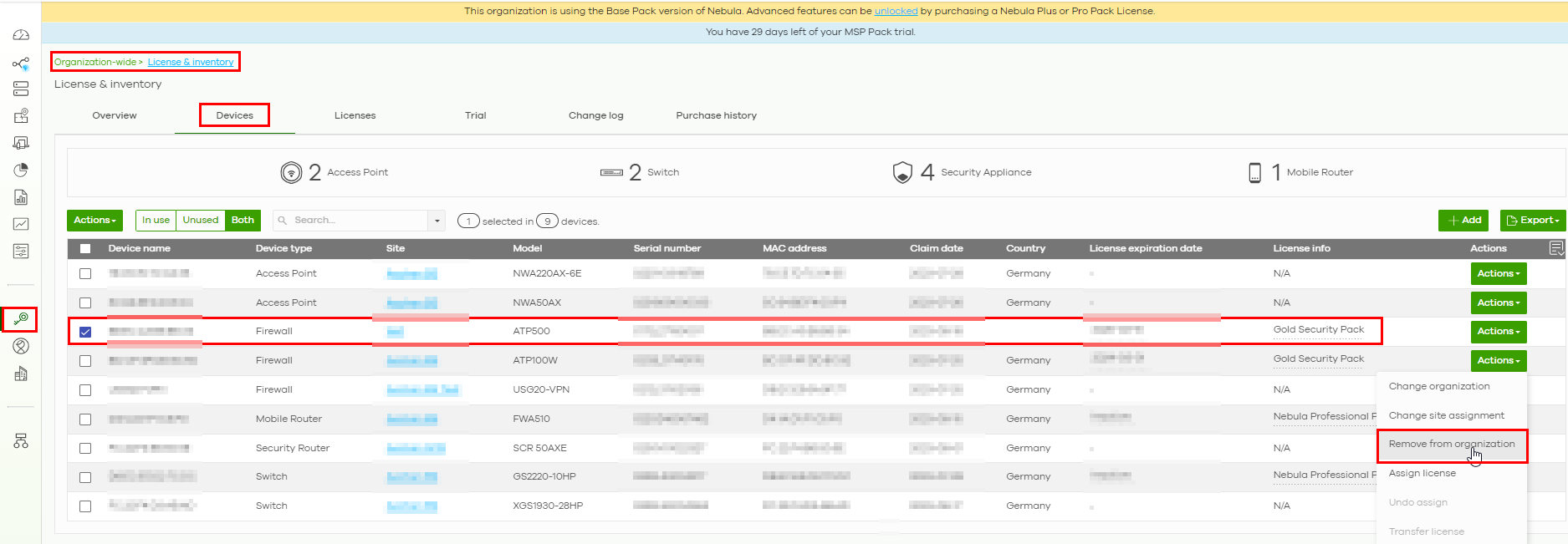The width and height of the screenshot is (1568, 544).
Task: Select the Unused filter option
Action: tap(201, 221)
